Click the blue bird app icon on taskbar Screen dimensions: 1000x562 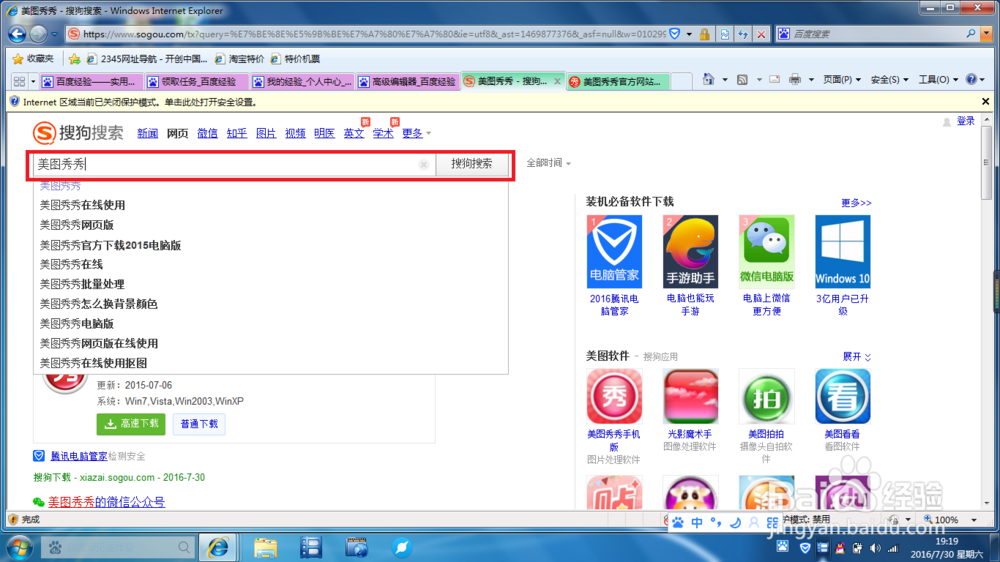click(x=401, y=547)
